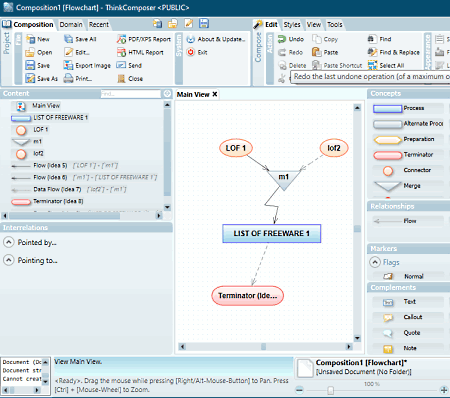450x398 pixels.
Task: Select Flow (Idea 5) in Content list
Action: [x=65, y=166]
